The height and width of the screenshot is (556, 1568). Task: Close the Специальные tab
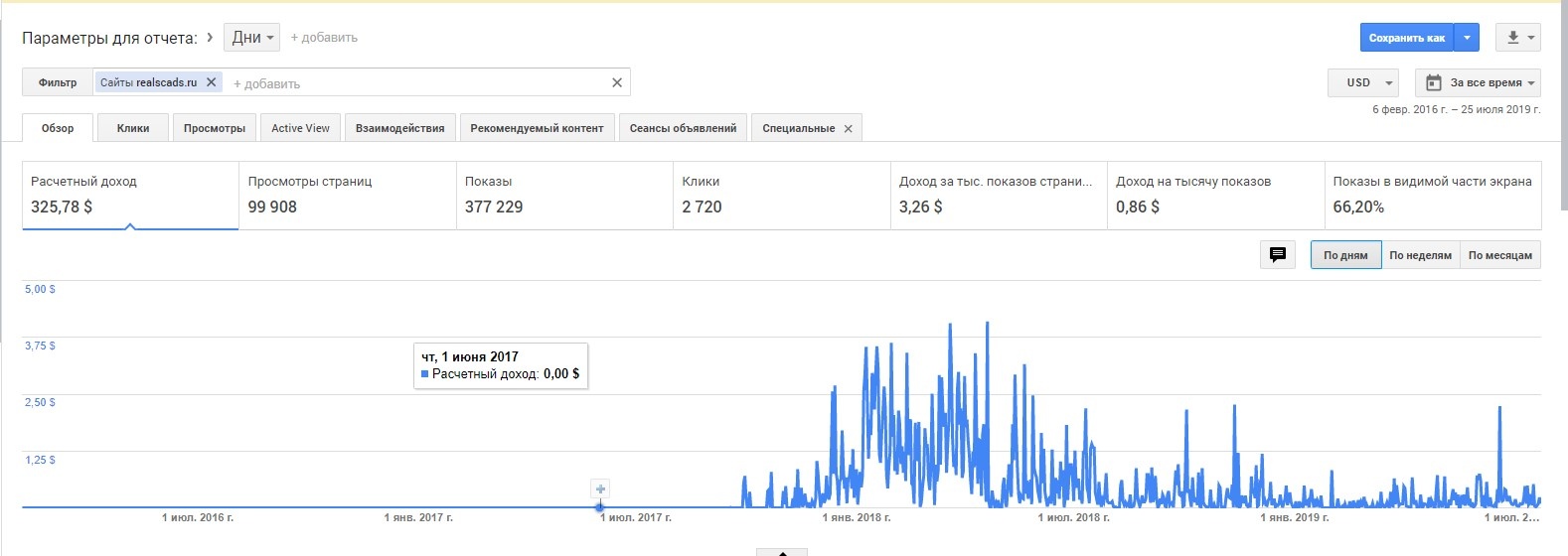pos(848,129)
